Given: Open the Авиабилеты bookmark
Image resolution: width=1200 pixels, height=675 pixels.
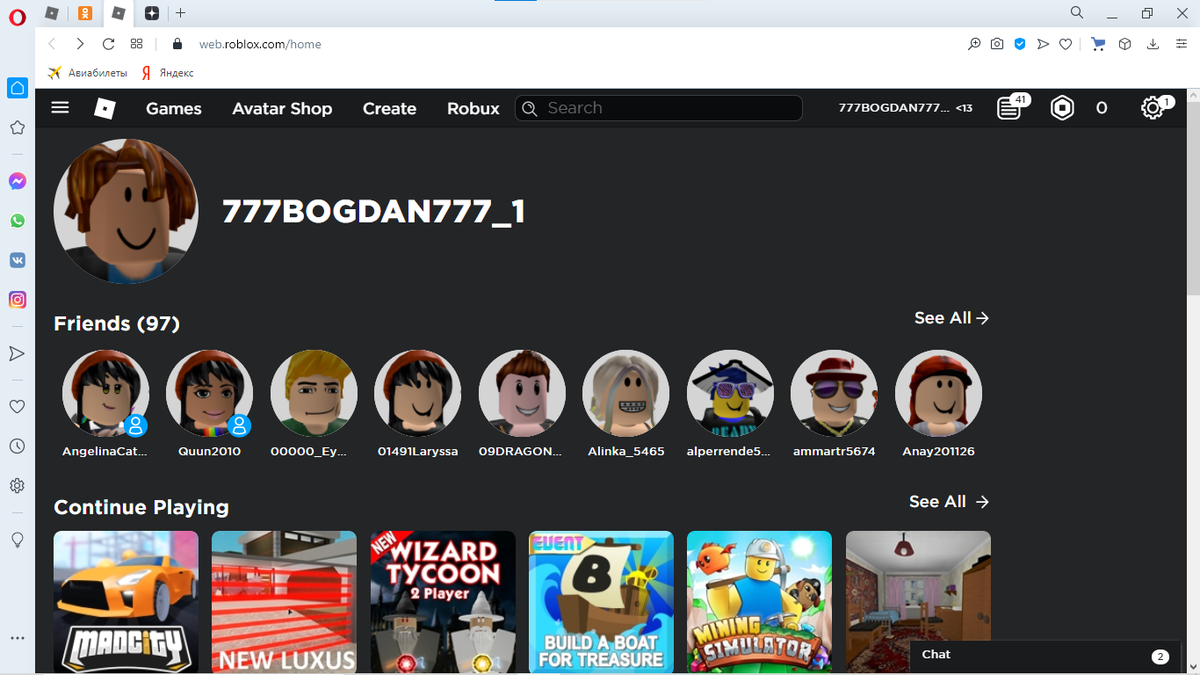Looking at the screenshot, I should tap(88, 73).
